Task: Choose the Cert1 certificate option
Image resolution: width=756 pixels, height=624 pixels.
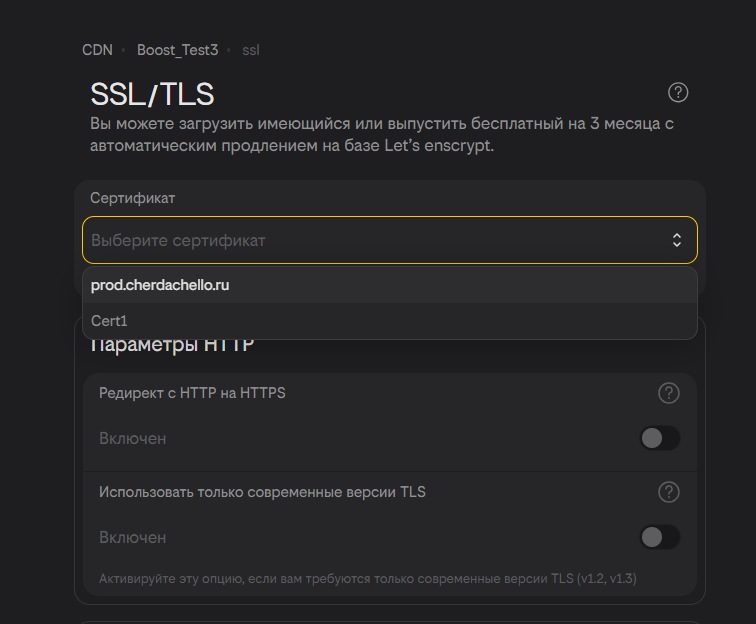Action: point(109,321)
